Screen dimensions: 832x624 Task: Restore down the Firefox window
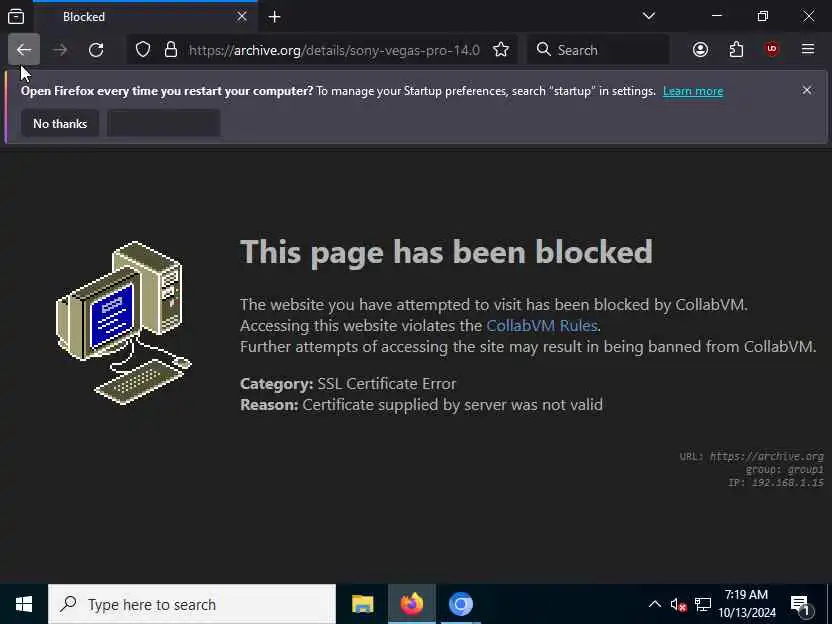[x=762, y=16]
